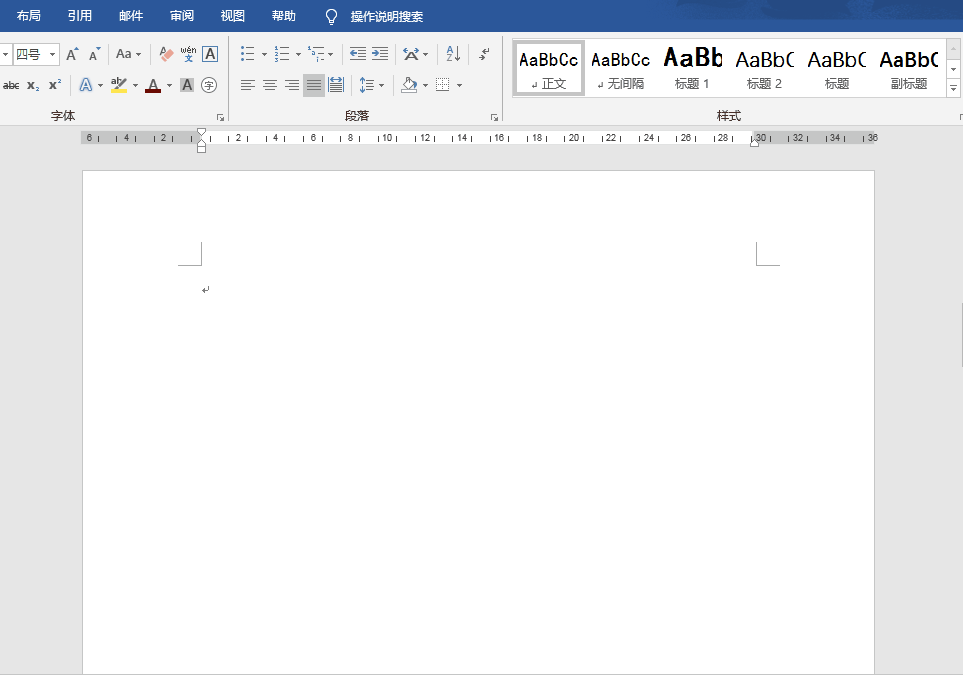Decrease the paragraph indent
The image size is (963, 675).
[x=357, y=54]
